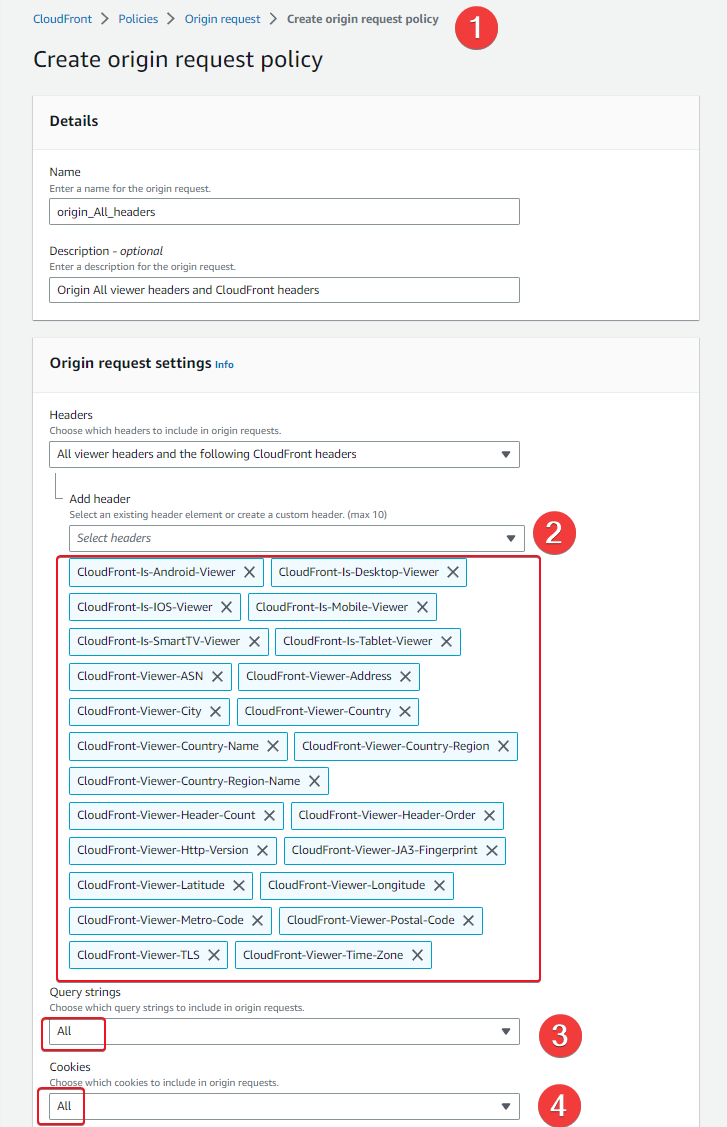Remove CloudFront-Viewer-Longitude header tag
Screen dimensions: 727x1127
click(439, 886)
